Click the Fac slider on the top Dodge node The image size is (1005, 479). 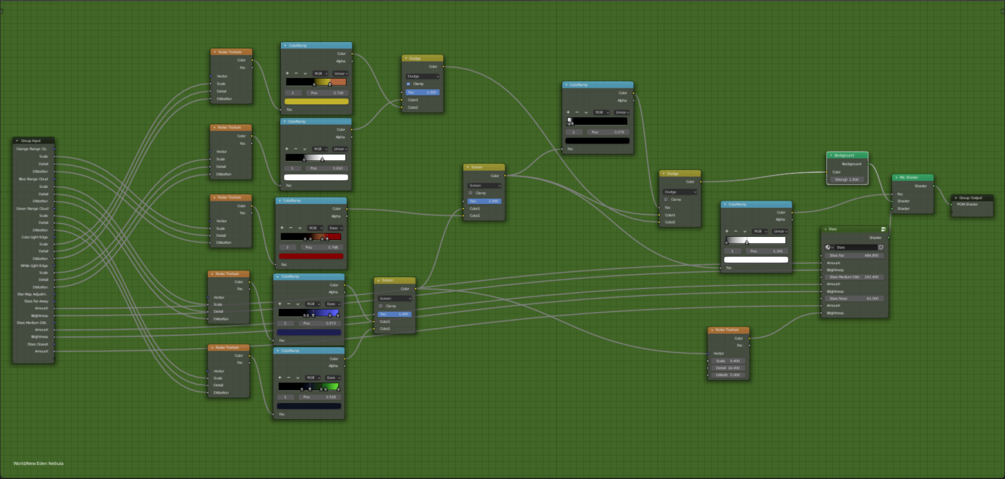[423, 92]
